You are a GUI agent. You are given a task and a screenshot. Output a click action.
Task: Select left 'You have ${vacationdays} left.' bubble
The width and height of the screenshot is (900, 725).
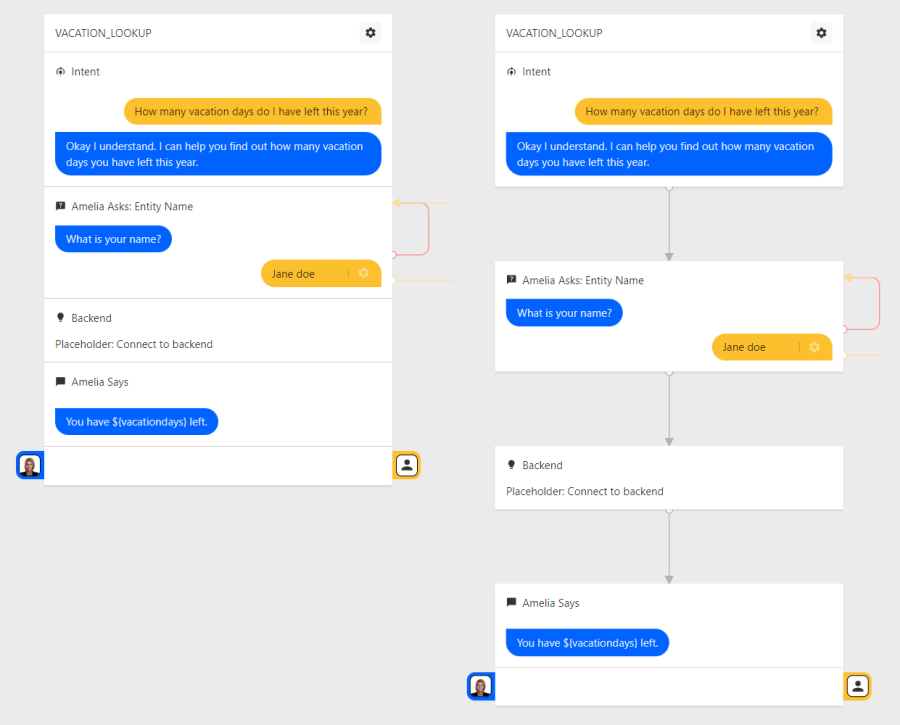tap(137, 421)
